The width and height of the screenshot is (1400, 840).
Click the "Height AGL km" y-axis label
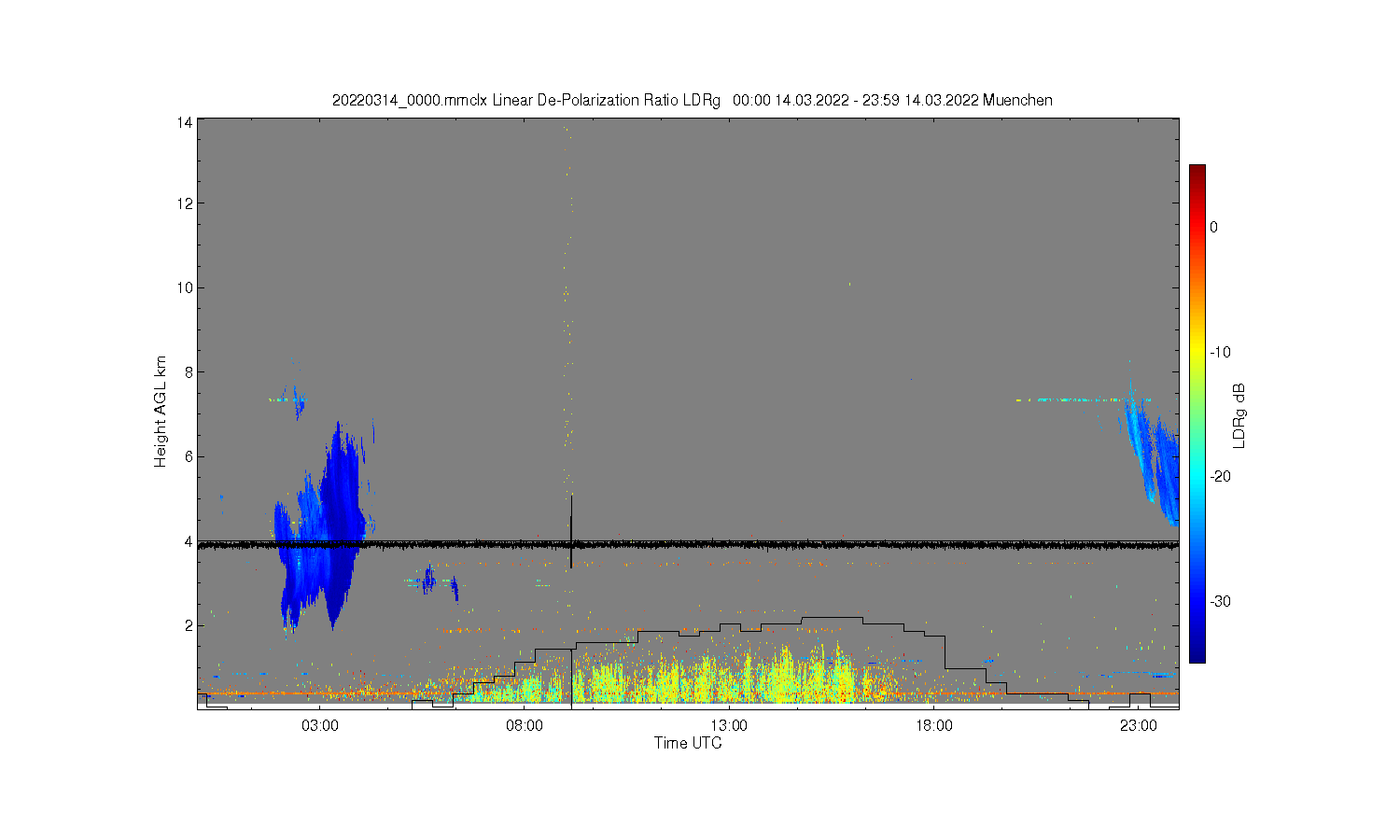(x=161, y=412)
